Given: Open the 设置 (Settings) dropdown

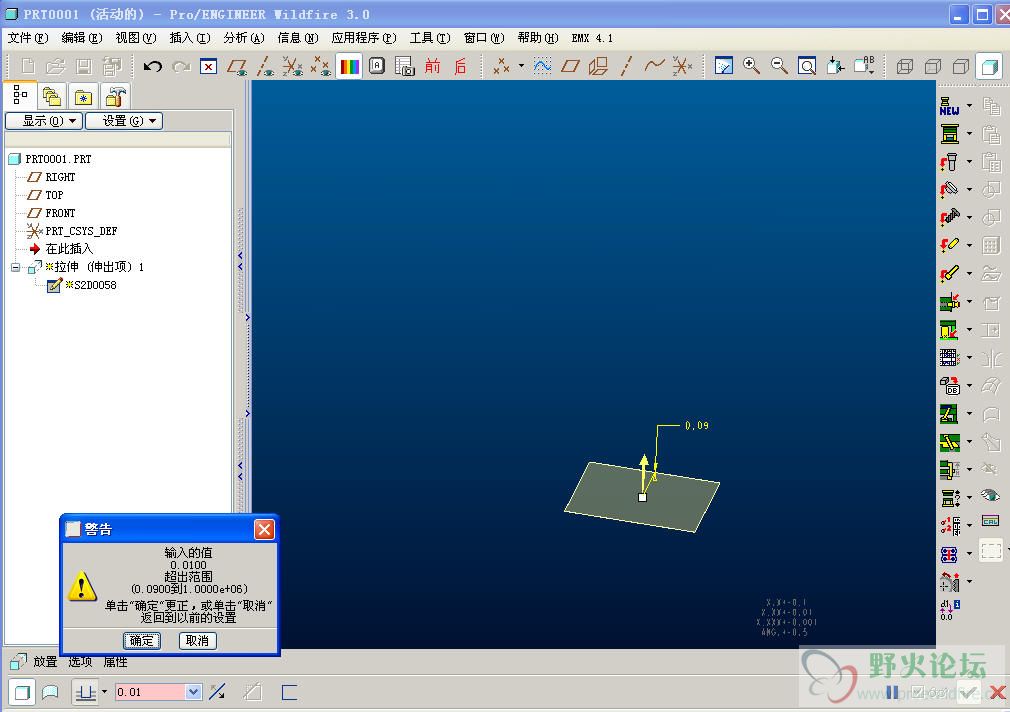Looking at the screenshot, I should pos(124,120).
